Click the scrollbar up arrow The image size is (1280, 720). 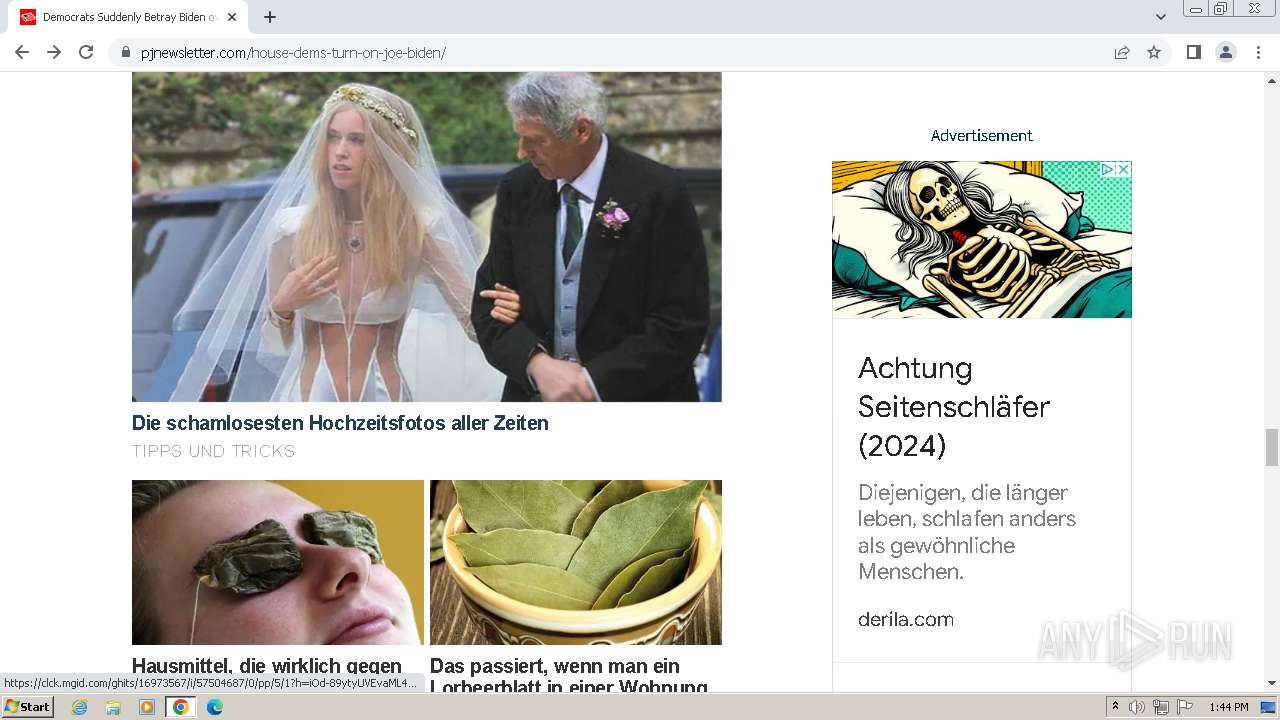(1272, 80)
